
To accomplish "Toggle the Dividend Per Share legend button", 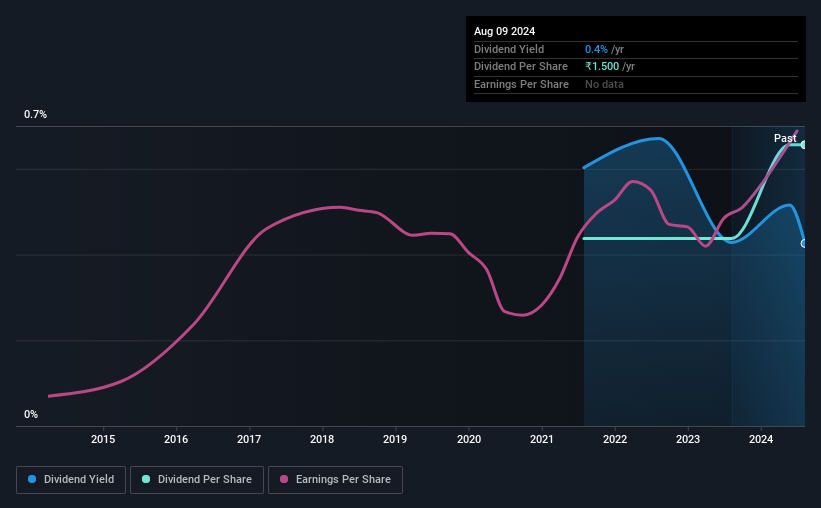I will click(x=197, y=480).
